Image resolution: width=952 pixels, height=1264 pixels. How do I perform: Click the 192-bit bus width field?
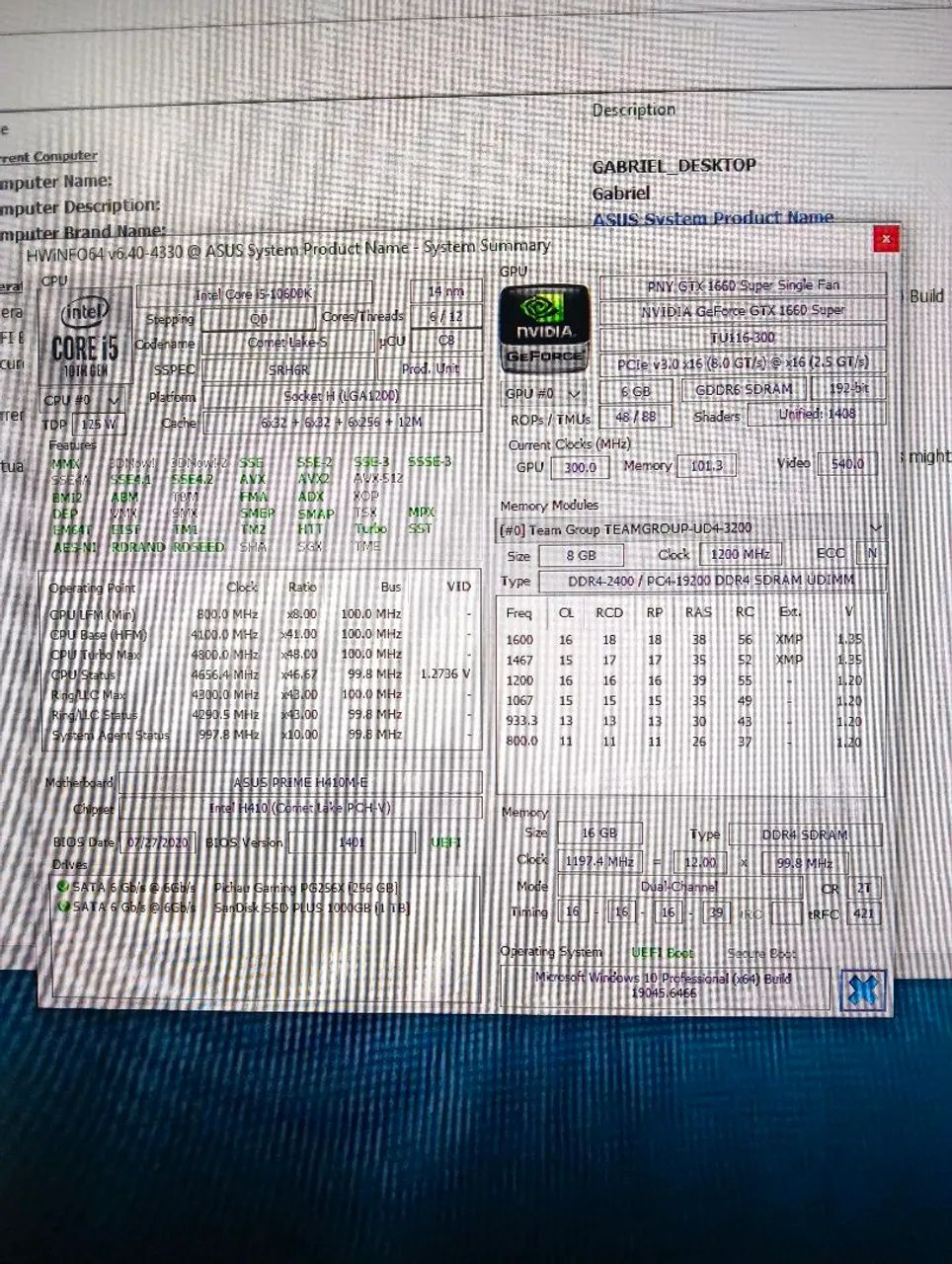click(x=850, y=389)
